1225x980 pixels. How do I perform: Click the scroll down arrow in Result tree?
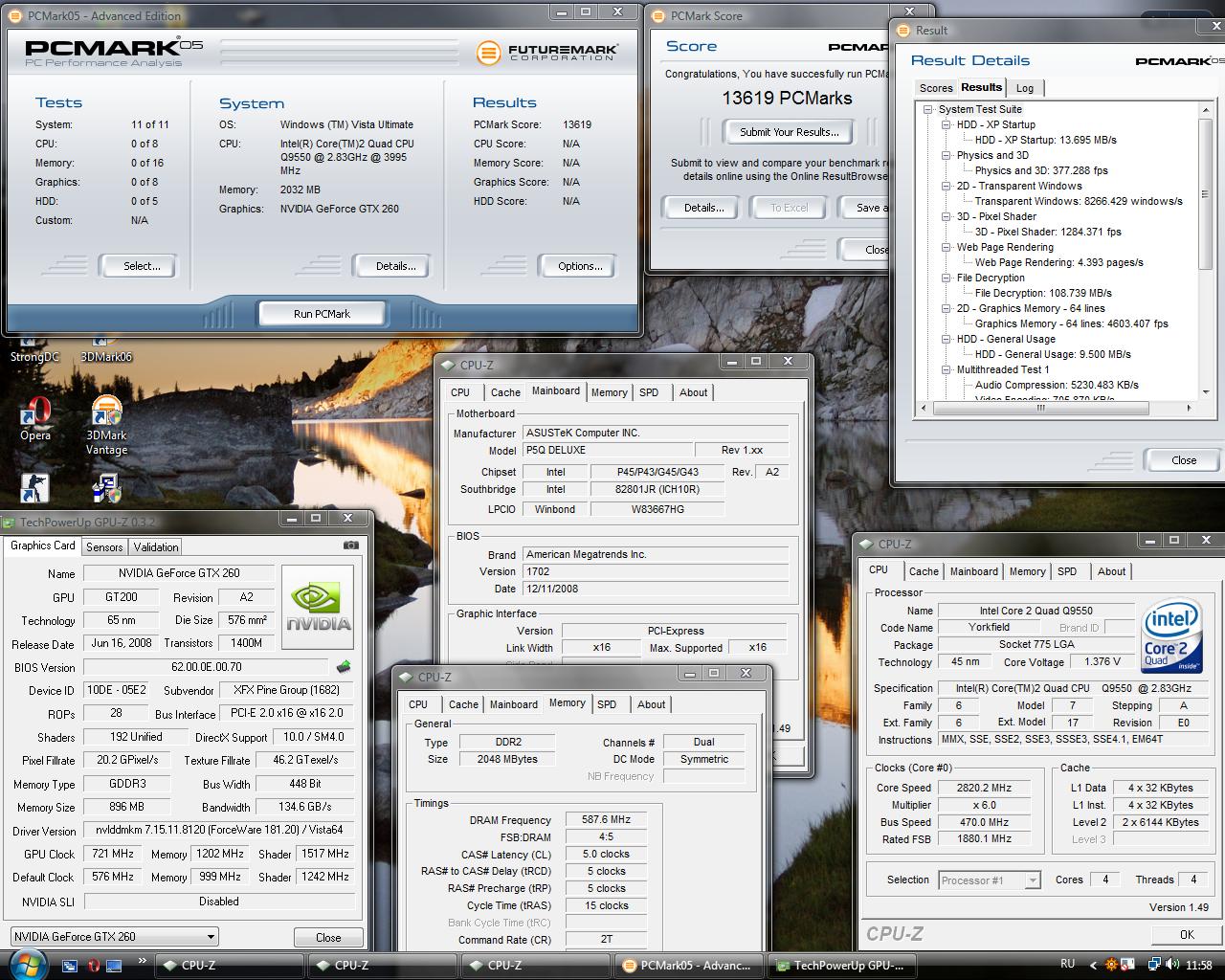1208,391
